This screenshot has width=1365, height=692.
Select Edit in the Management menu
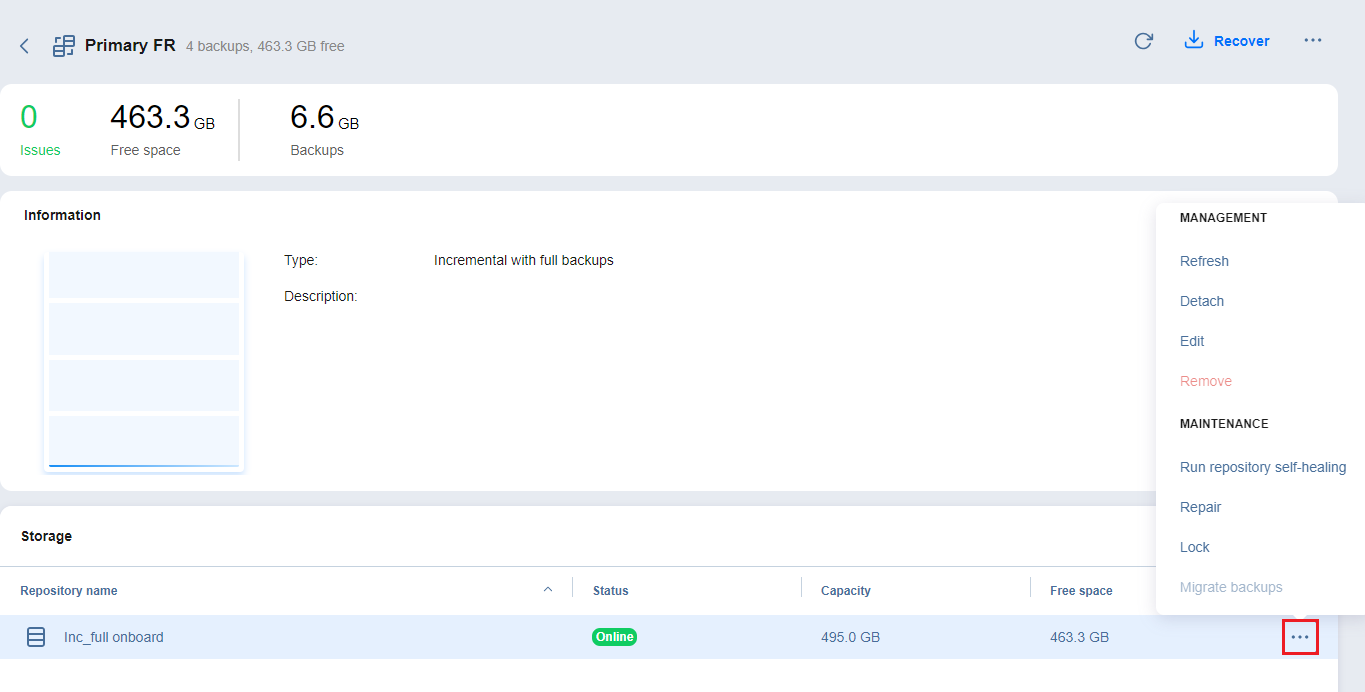(x=1192, y=341)
